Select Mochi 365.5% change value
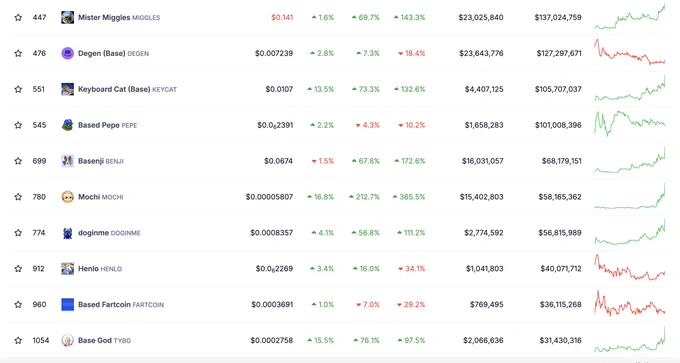 409,197
